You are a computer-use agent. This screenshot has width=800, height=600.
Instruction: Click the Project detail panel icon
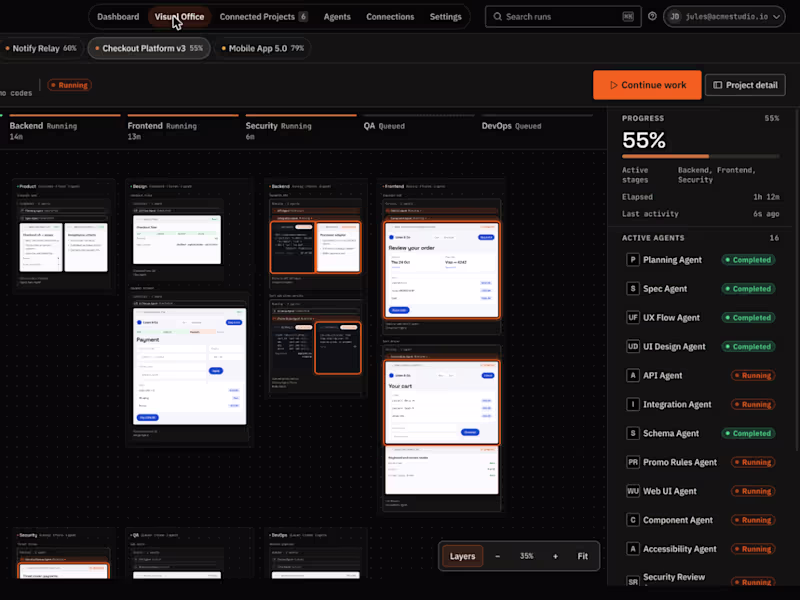coord(717,85)
